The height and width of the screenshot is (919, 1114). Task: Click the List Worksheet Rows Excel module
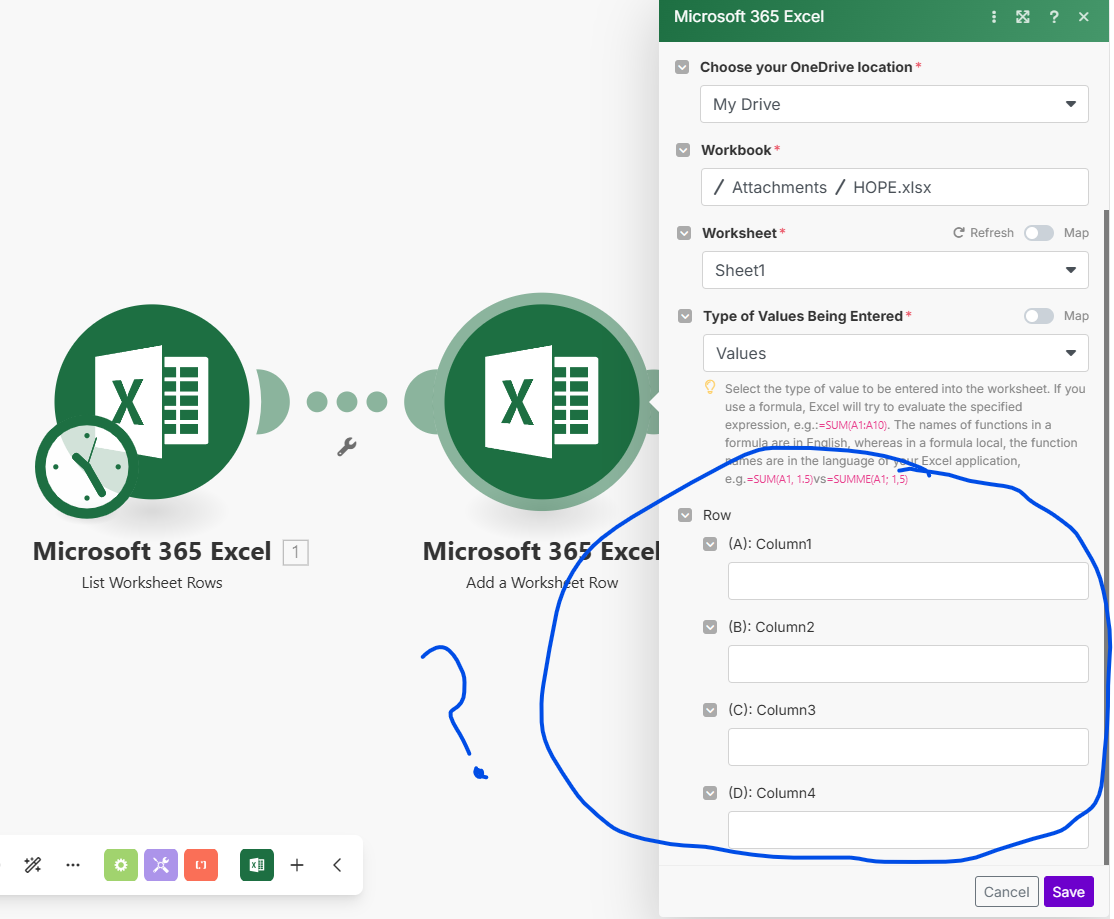152,401
